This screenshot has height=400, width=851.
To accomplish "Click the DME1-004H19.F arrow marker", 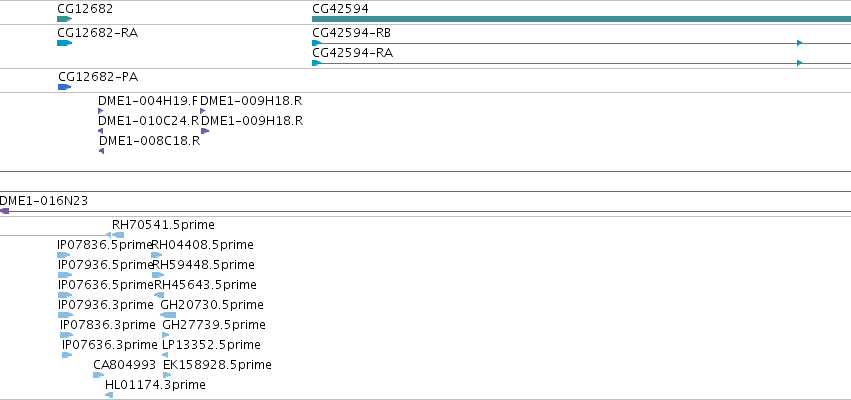I will pyautogui.click(x=100, y=111).
